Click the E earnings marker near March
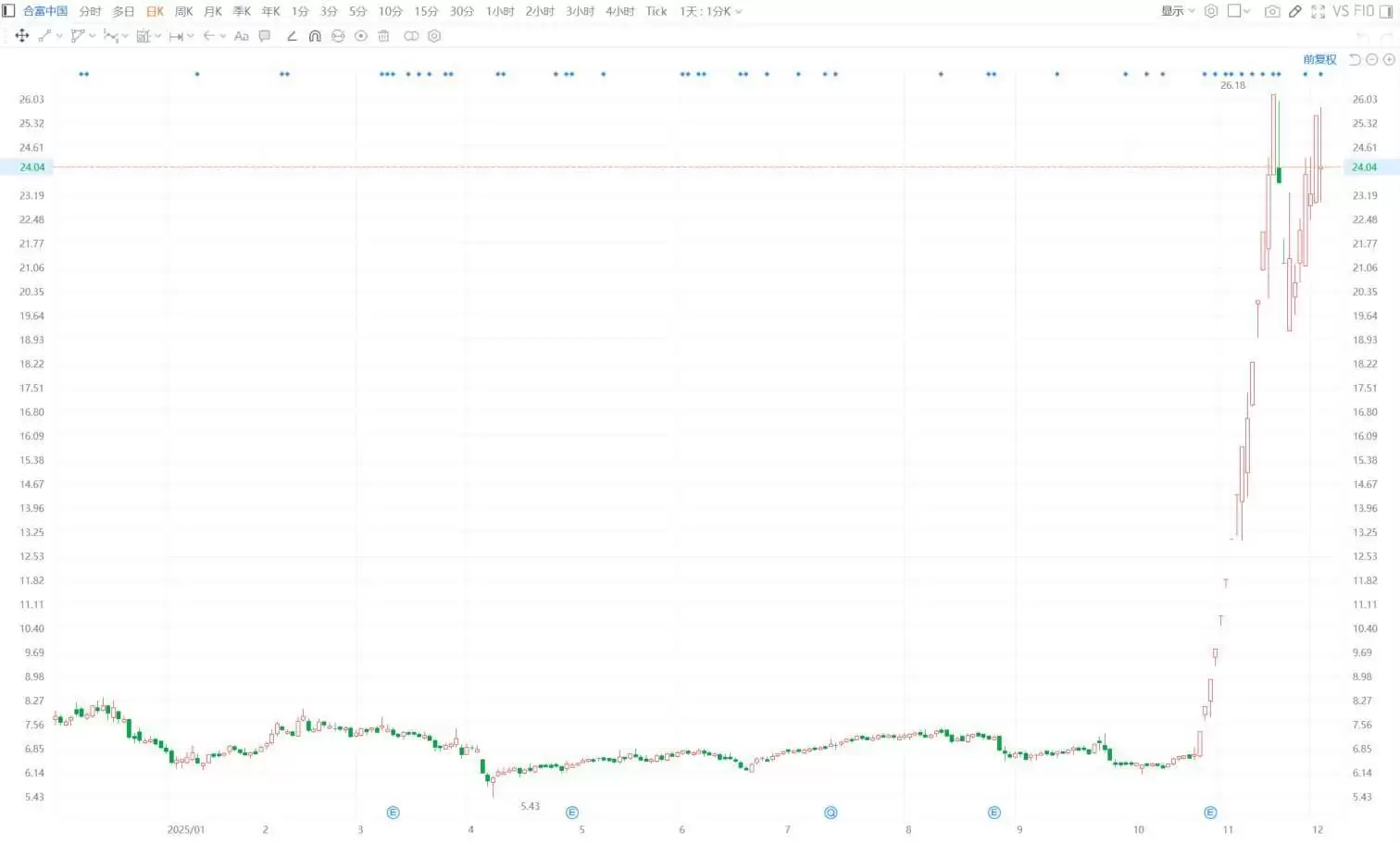1400x844 pixels. (393, 813)
